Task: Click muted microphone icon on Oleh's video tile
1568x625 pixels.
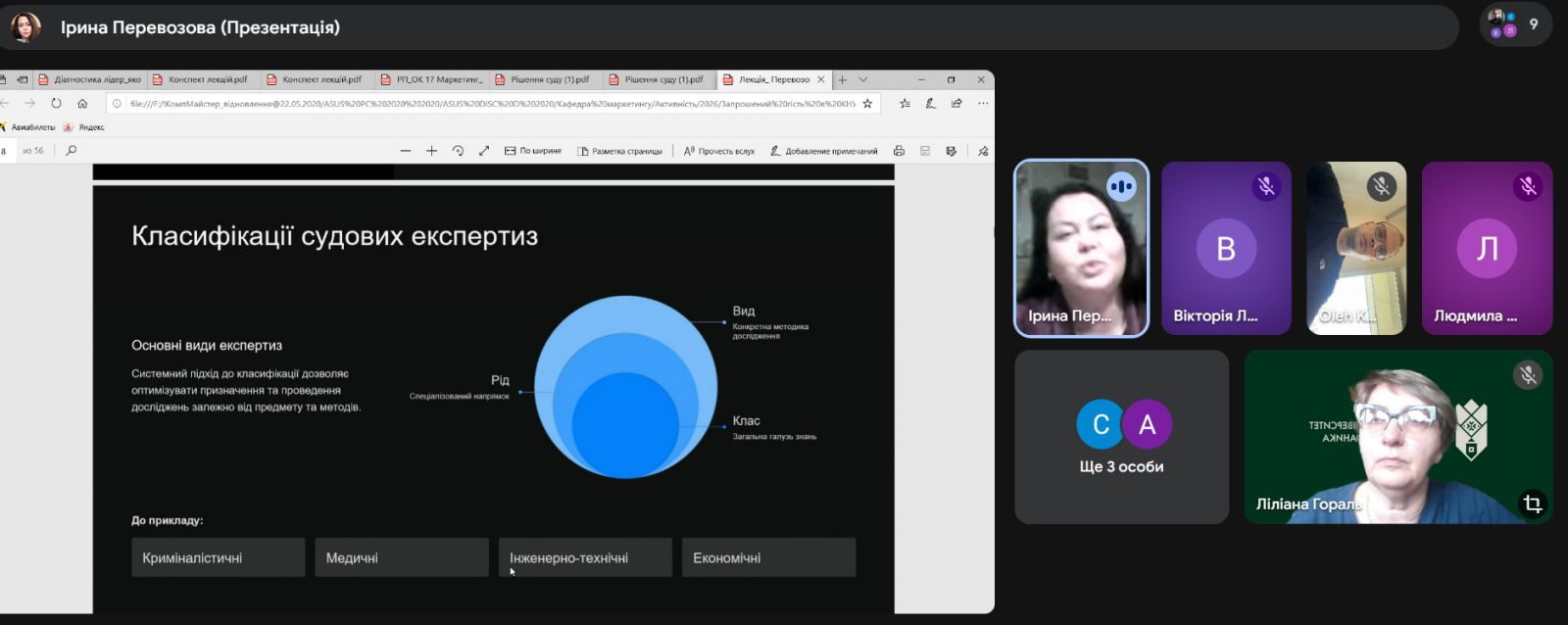Action: pyautogui.click(x=1381, y=186)
